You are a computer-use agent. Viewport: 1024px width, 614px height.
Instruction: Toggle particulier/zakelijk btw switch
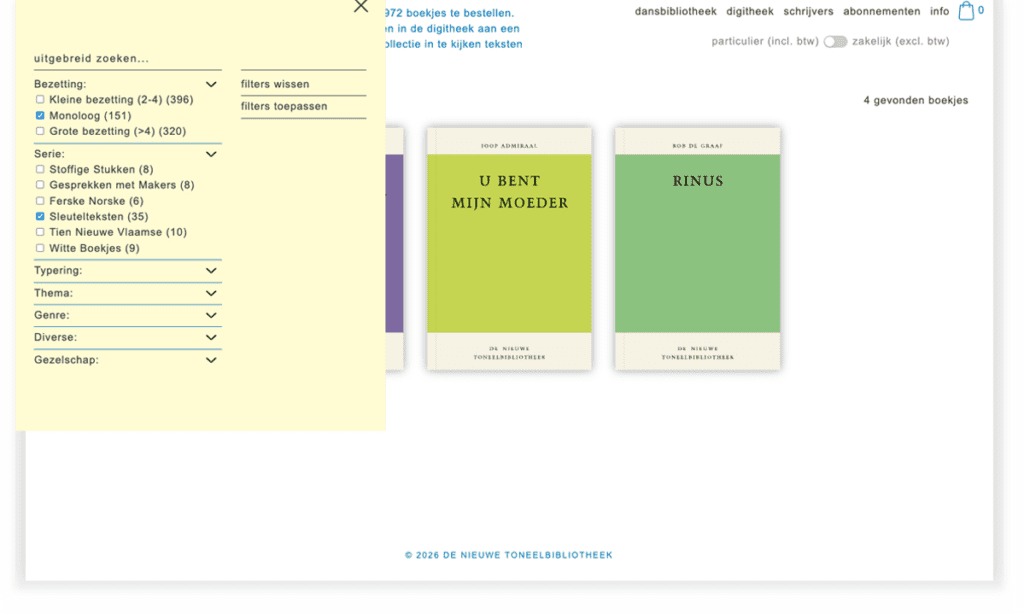click(x=835, y=42)
